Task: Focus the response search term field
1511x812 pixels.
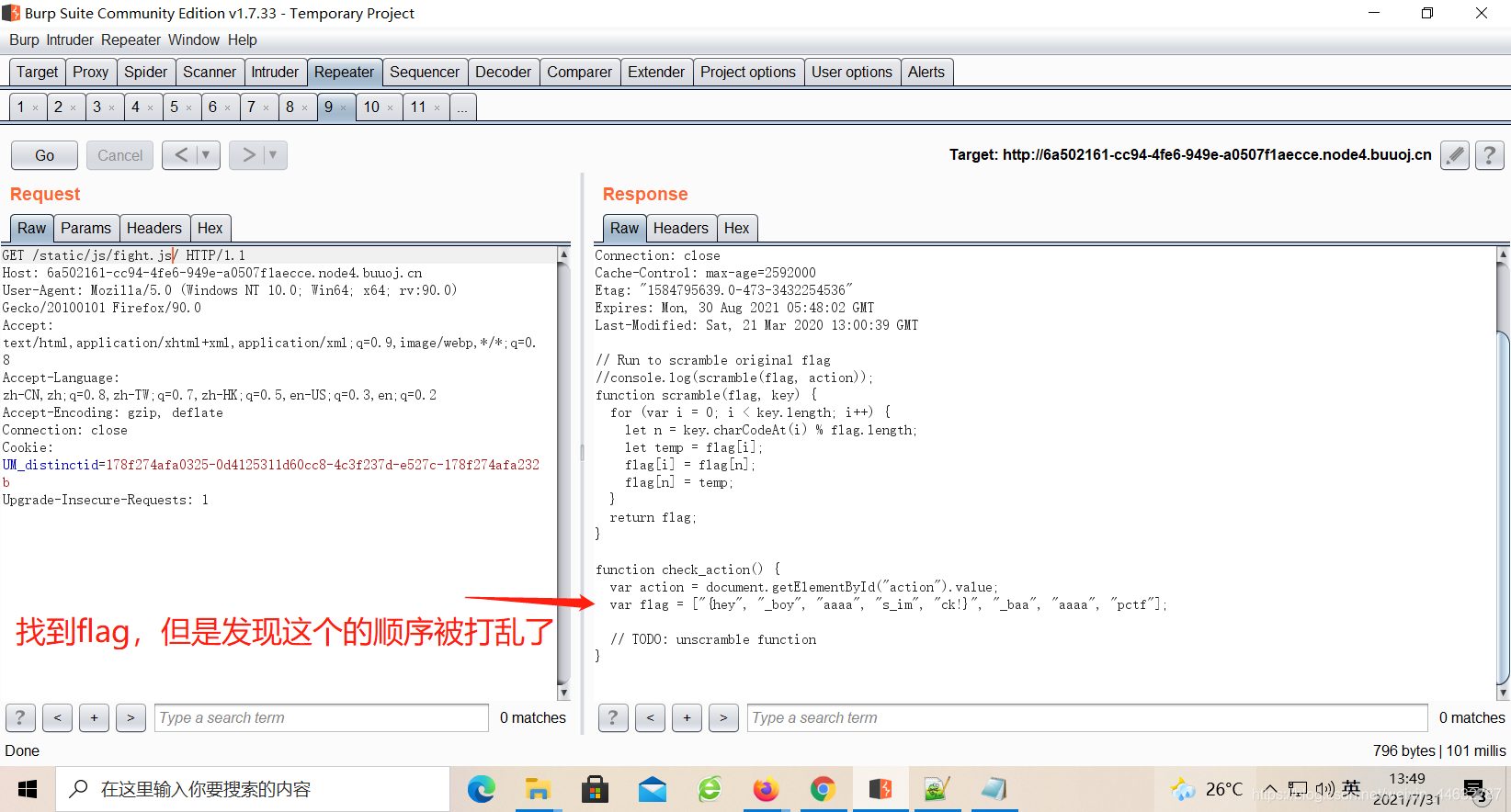Action: (1088, 717)
